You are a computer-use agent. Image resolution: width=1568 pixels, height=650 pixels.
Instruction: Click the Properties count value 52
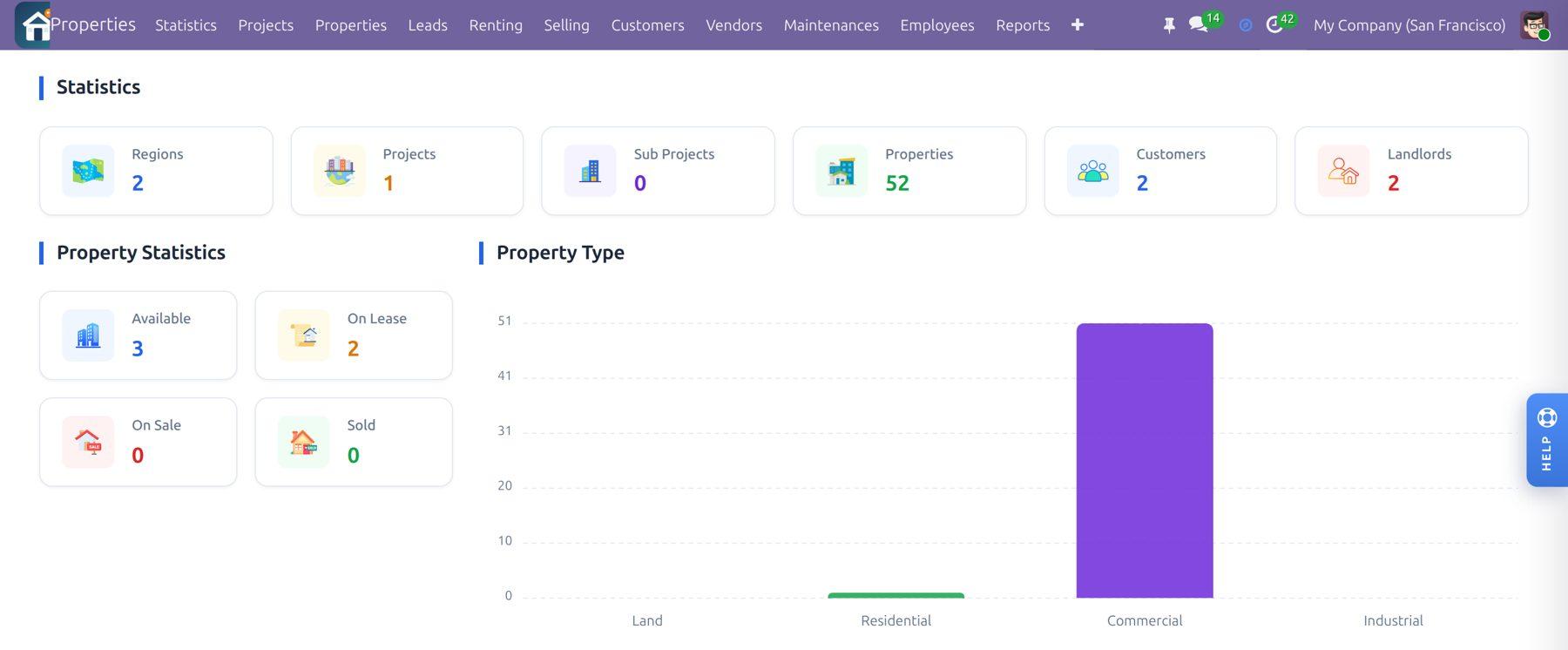point(896,183)
